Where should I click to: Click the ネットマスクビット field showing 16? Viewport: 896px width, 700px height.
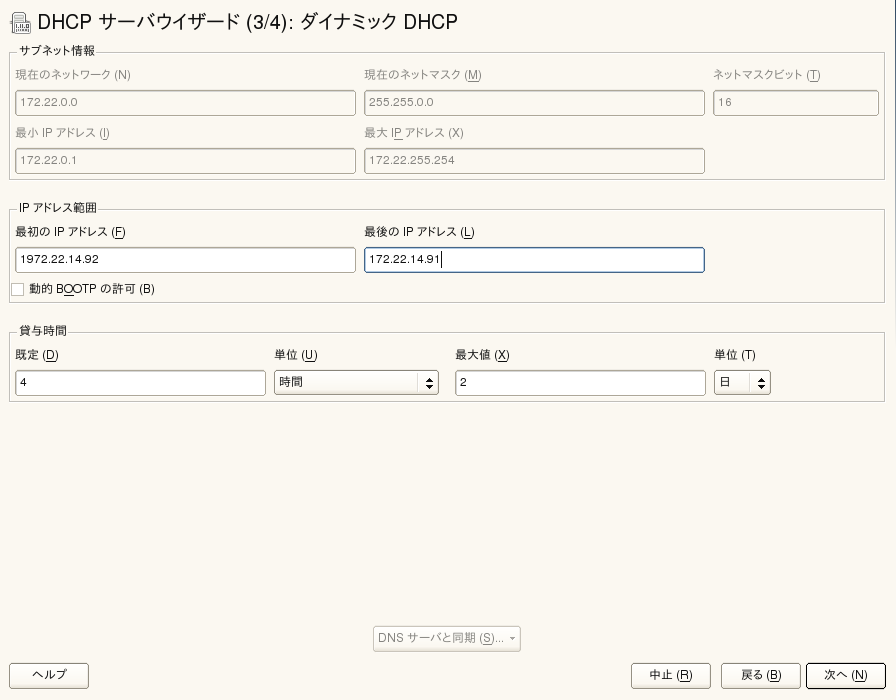coord(795,103)
